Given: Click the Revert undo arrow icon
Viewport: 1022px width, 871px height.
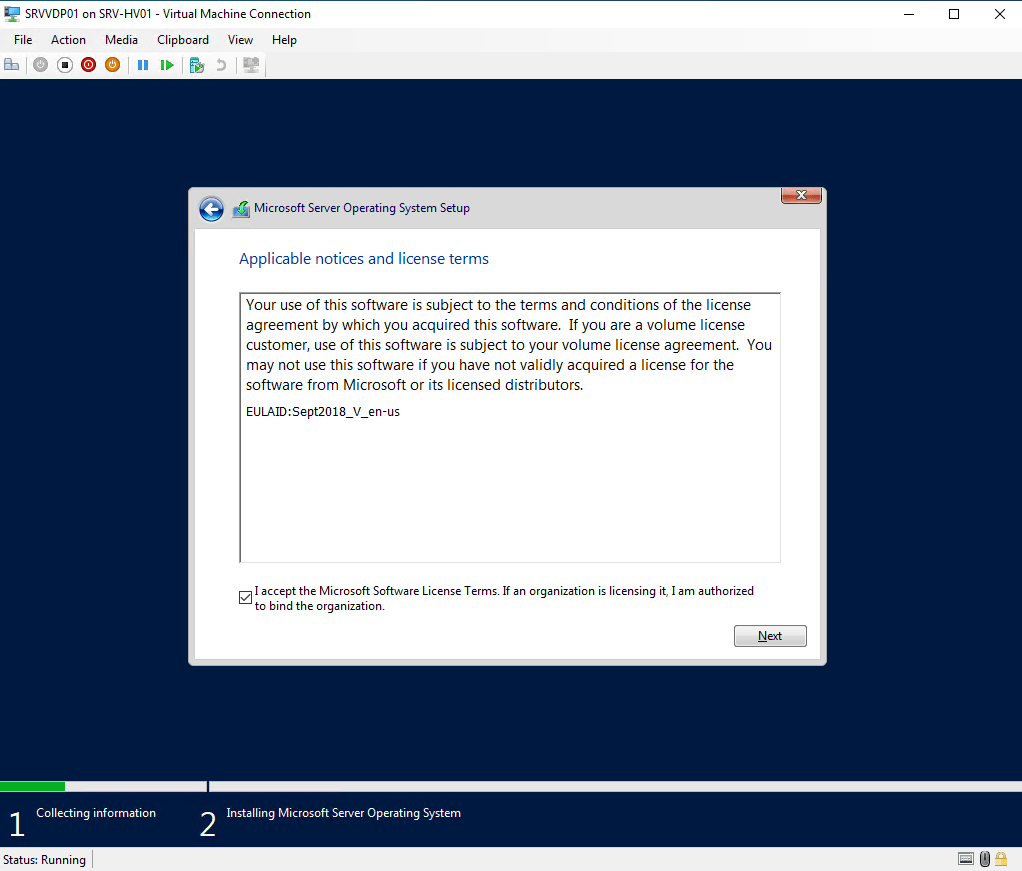Looking at the screenshot, I should point(221,65).
